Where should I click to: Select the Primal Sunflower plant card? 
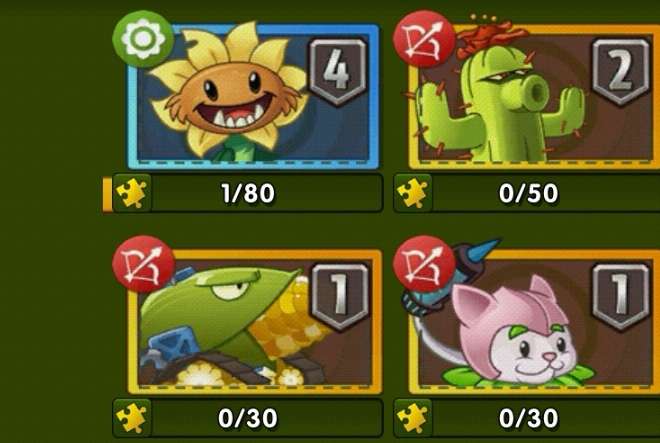pos(253,96)
